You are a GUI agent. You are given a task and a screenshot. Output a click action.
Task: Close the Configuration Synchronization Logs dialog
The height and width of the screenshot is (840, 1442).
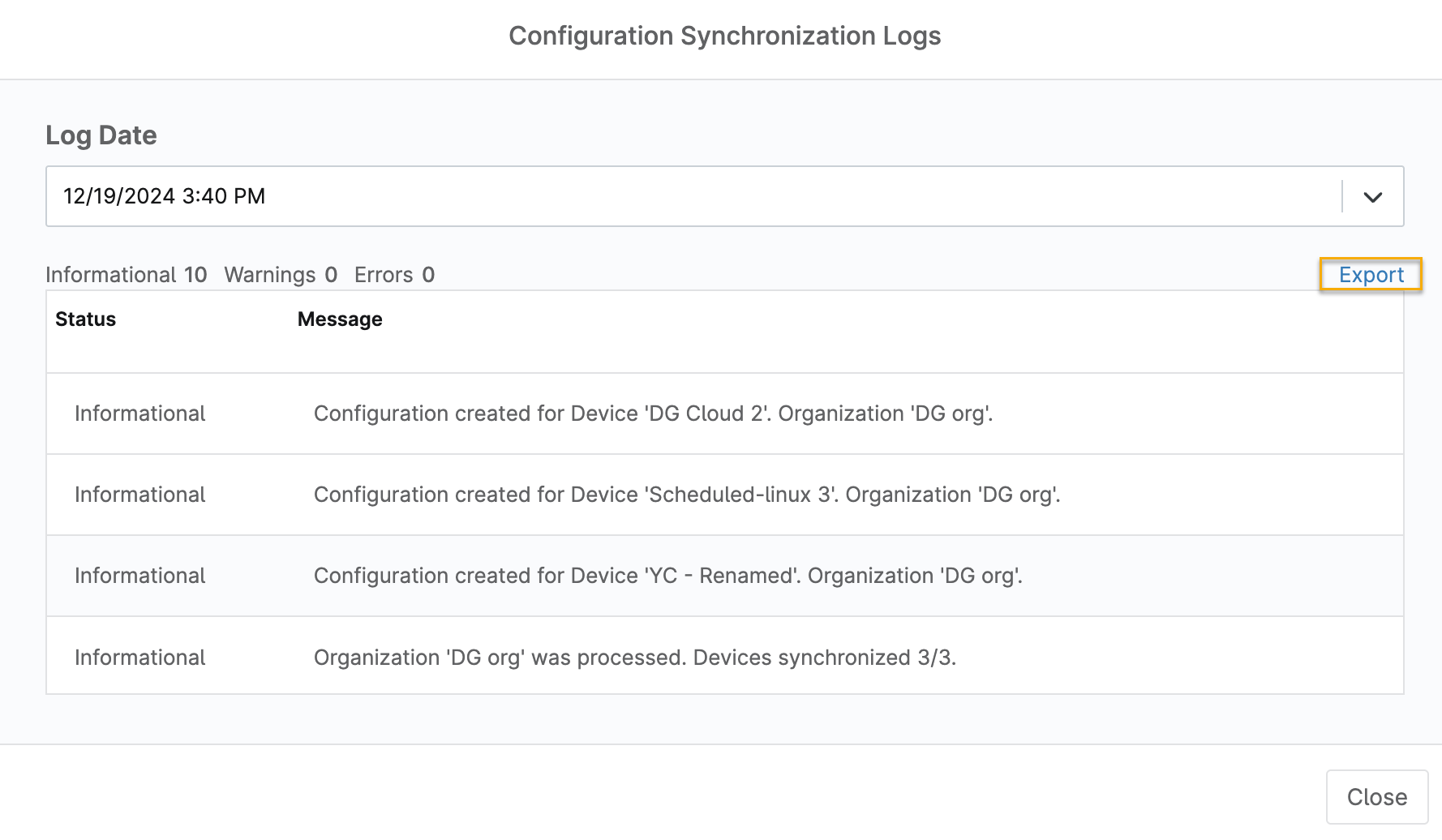tap(1376, 796)
